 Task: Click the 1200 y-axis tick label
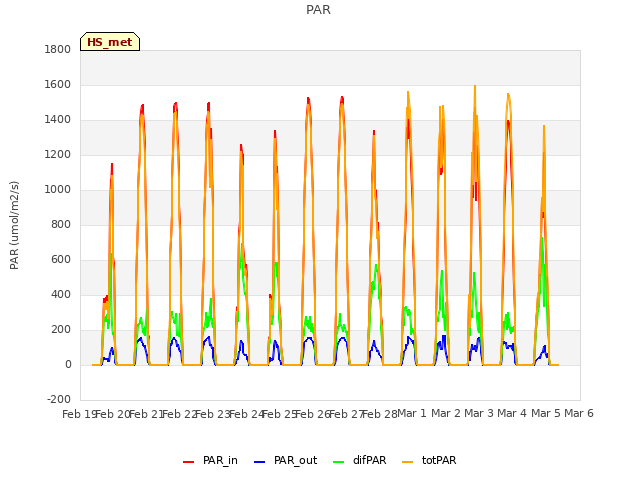(58, 155)
